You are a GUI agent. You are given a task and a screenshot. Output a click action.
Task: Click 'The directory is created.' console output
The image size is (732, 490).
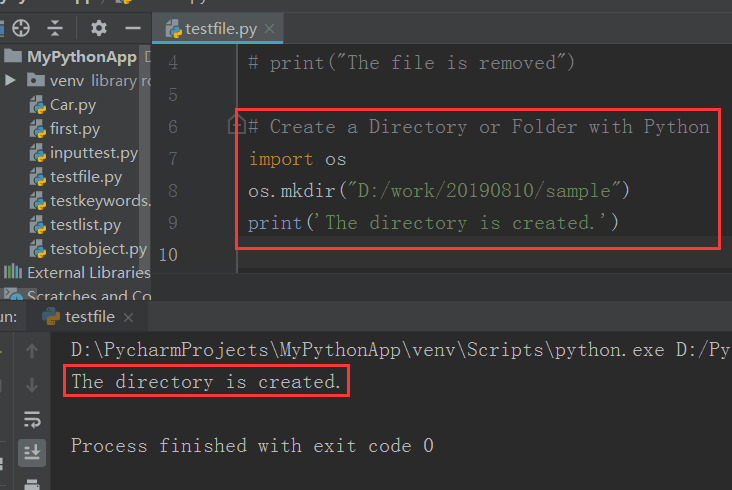(206, 382)
